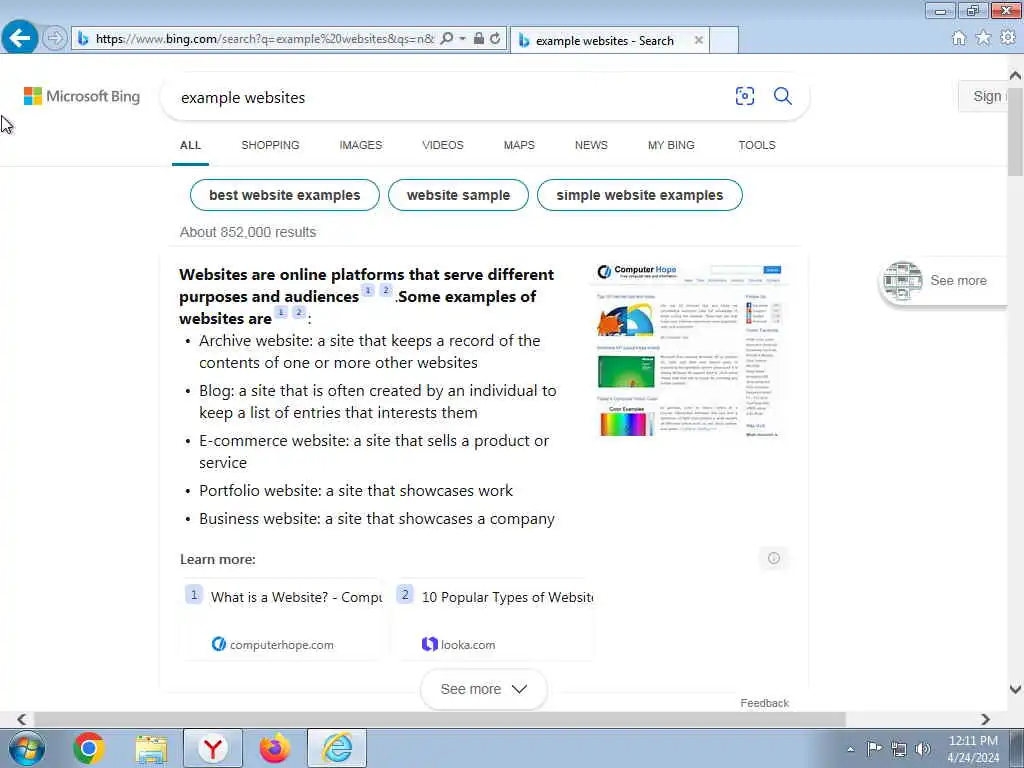
Task: Click inside the Bing search box
Action: [x=451, y=97]
